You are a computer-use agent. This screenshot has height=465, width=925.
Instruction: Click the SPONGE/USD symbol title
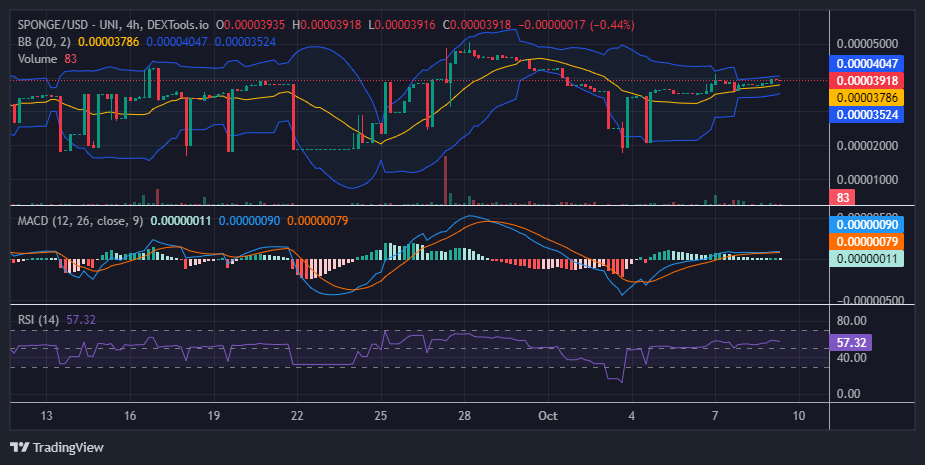click(x=113, y=25)
